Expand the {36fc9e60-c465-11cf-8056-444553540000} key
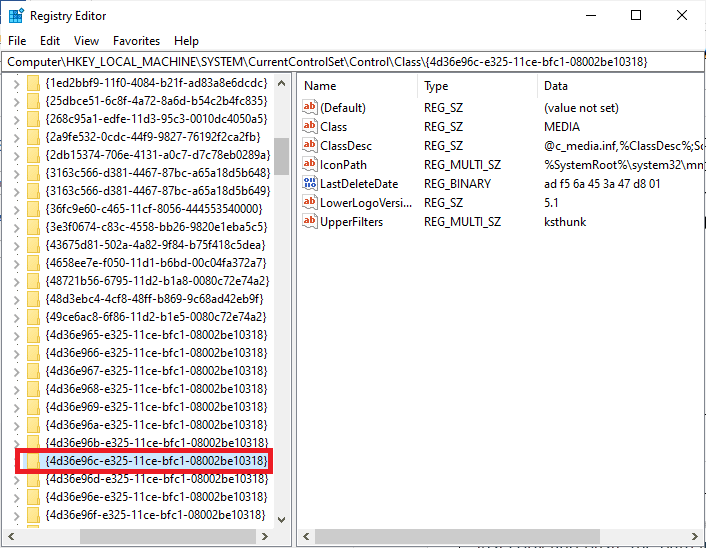This screenshot has width=706, height=548. click(17, 210)
